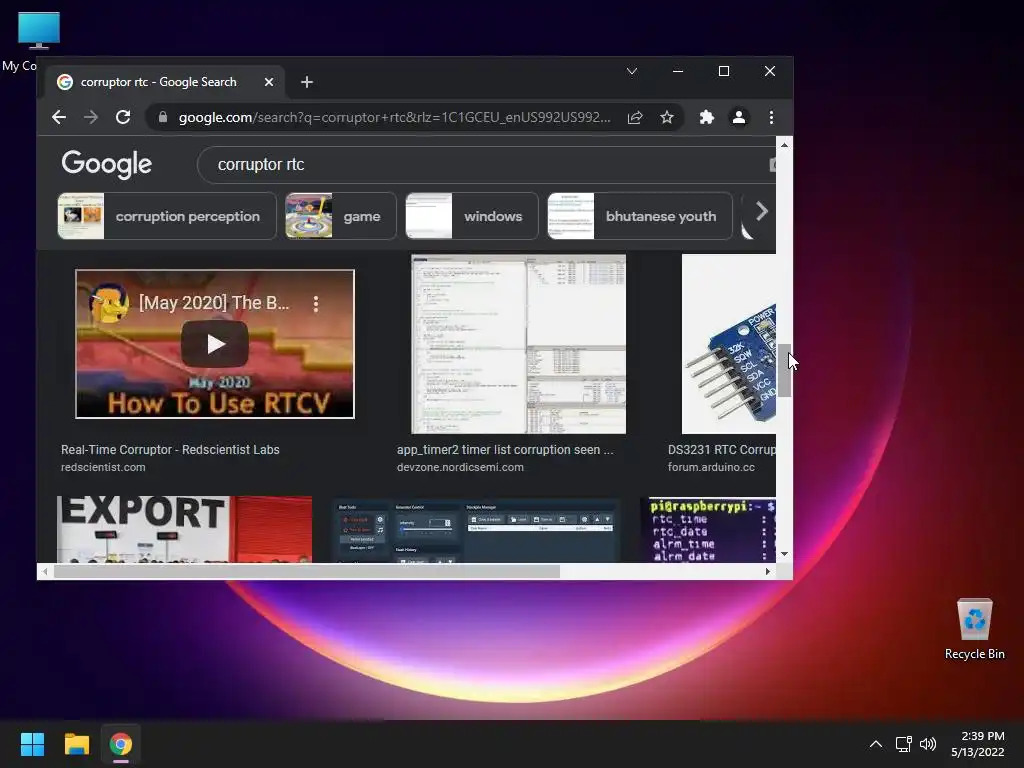The height and width of the screenshot is (768, 1024).
Task: Click the horizontal scrollbar thumb
Action: [307, 571]
